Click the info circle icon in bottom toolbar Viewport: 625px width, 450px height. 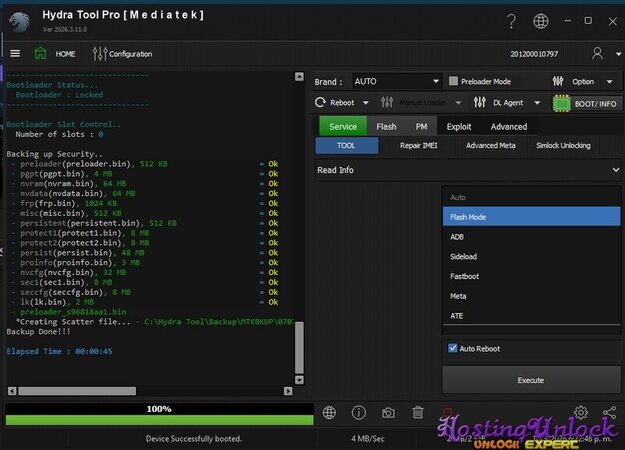click(x=358, y=412)
